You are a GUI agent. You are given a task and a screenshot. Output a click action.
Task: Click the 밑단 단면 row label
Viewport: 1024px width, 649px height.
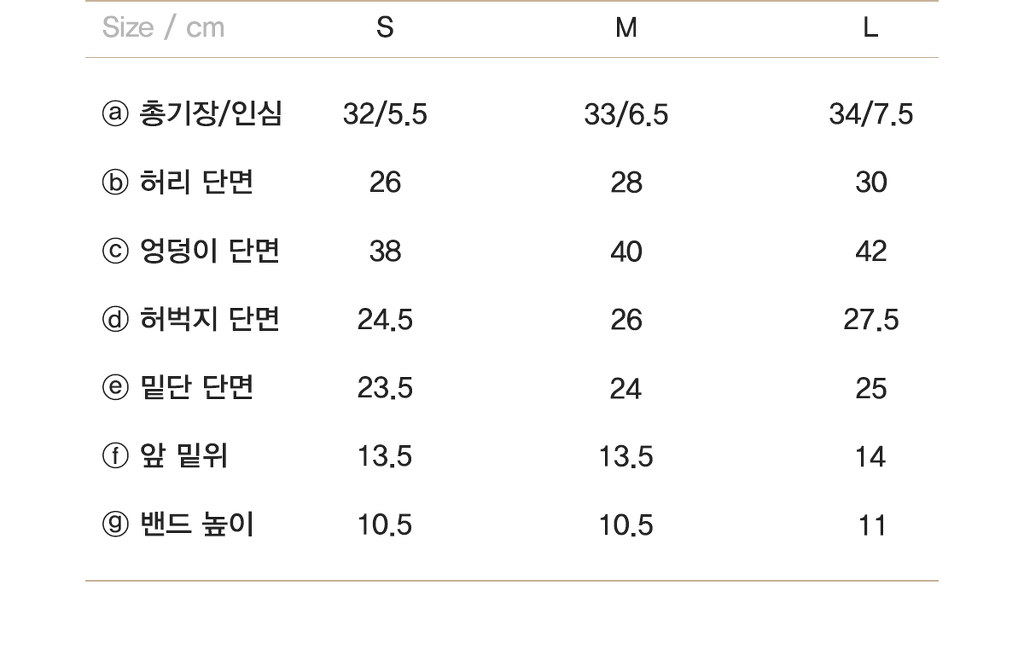pyautogui.click(x=196, y=387)
